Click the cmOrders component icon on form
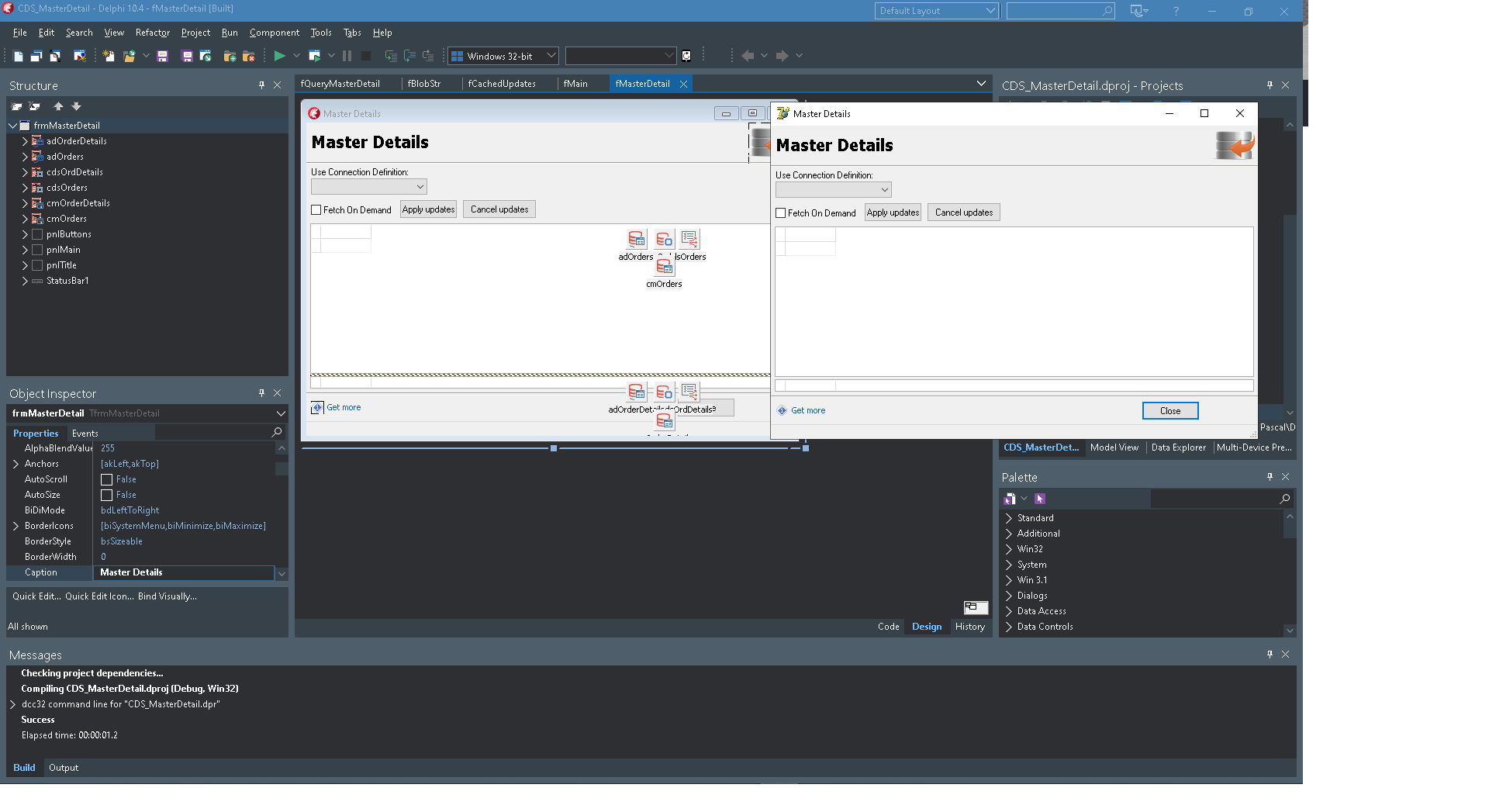1489x812 pixels. point(664,267)
